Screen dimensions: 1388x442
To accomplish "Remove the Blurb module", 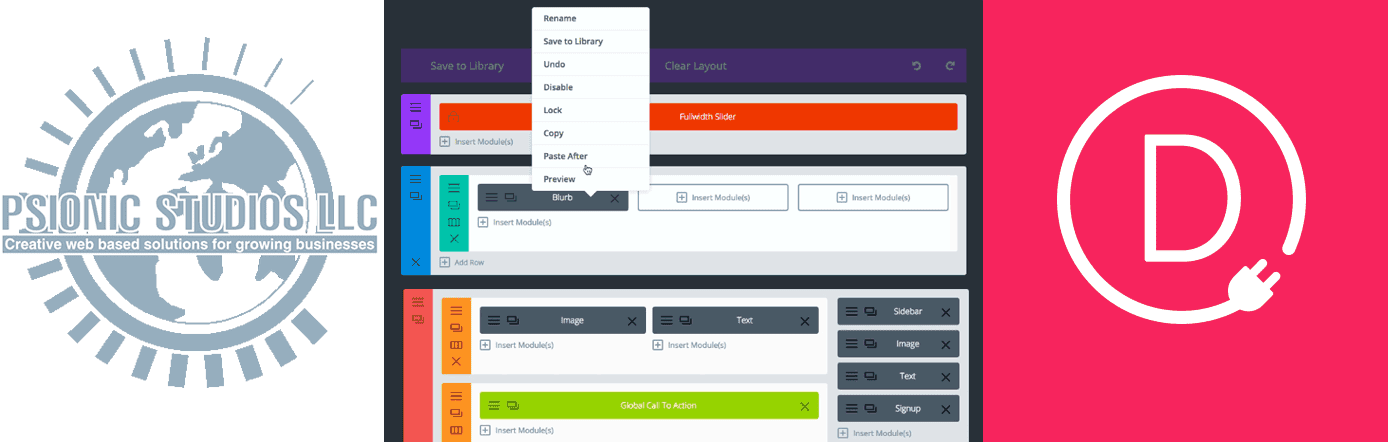I will pos(614,198).
